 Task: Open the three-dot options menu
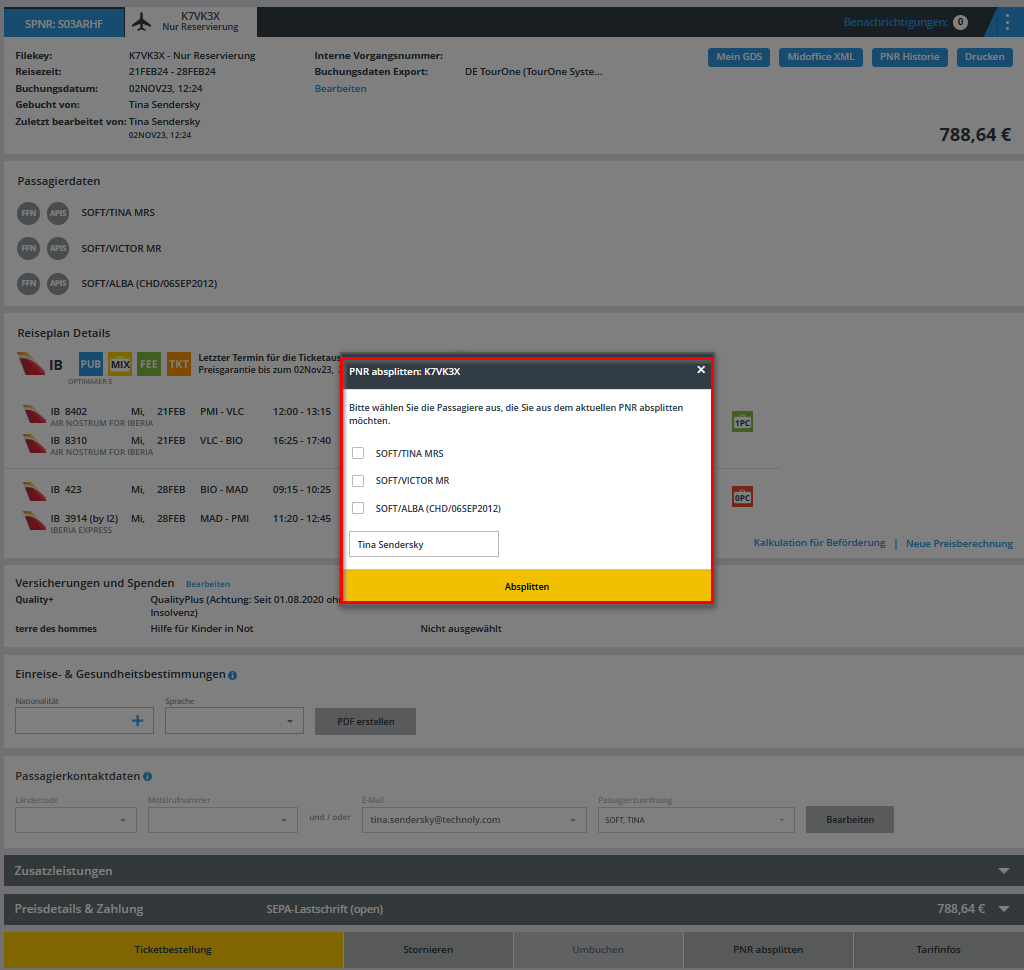[x=1006, y=22]
